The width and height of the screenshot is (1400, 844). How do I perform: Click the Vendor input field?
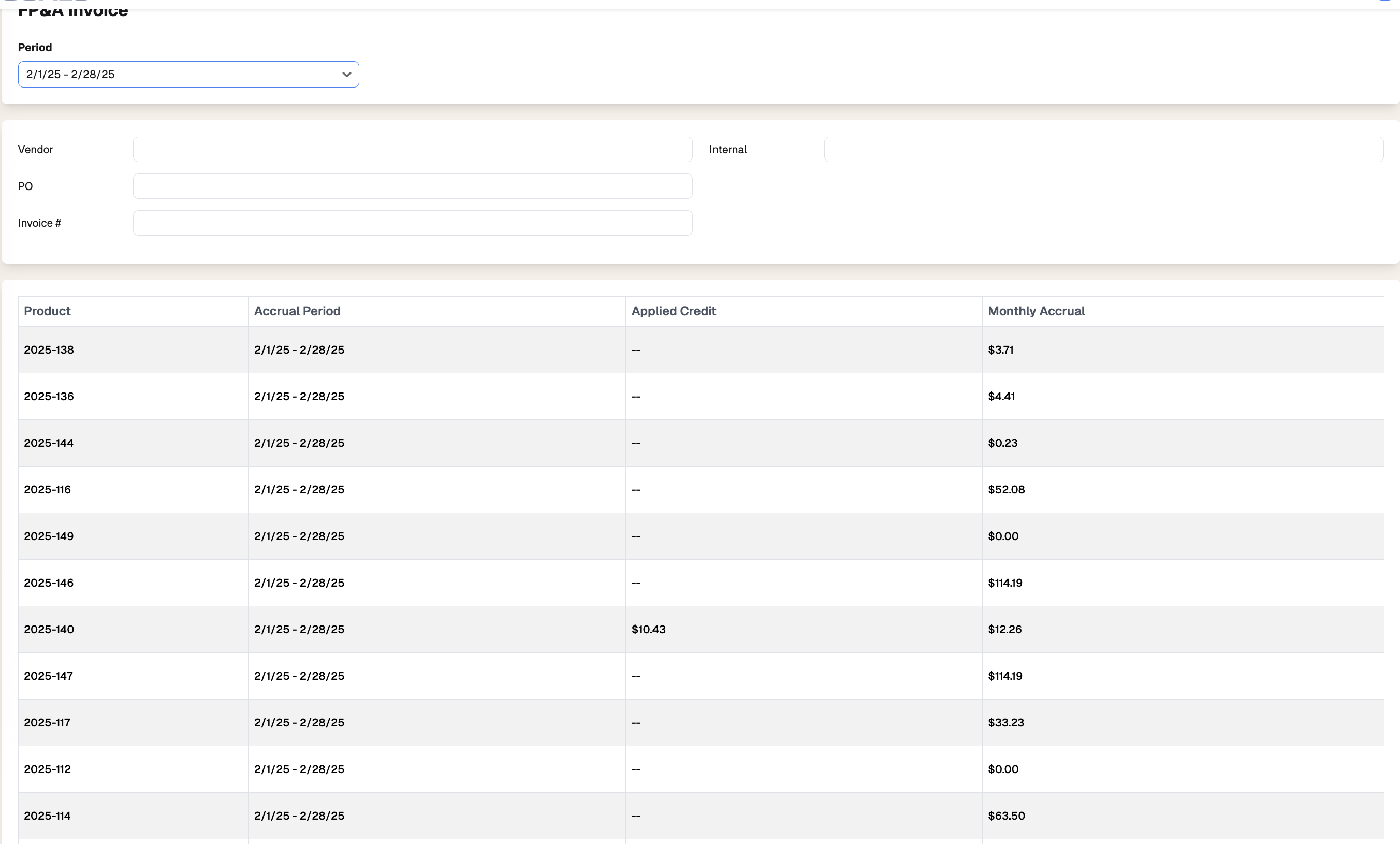pyautogui.click(x=412, y=150)
